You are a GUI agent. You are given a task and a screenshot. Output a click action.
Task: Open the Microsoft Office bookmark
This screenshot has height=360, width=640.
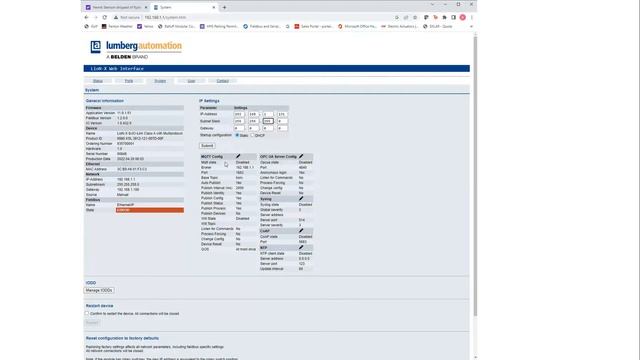point(357,27)
